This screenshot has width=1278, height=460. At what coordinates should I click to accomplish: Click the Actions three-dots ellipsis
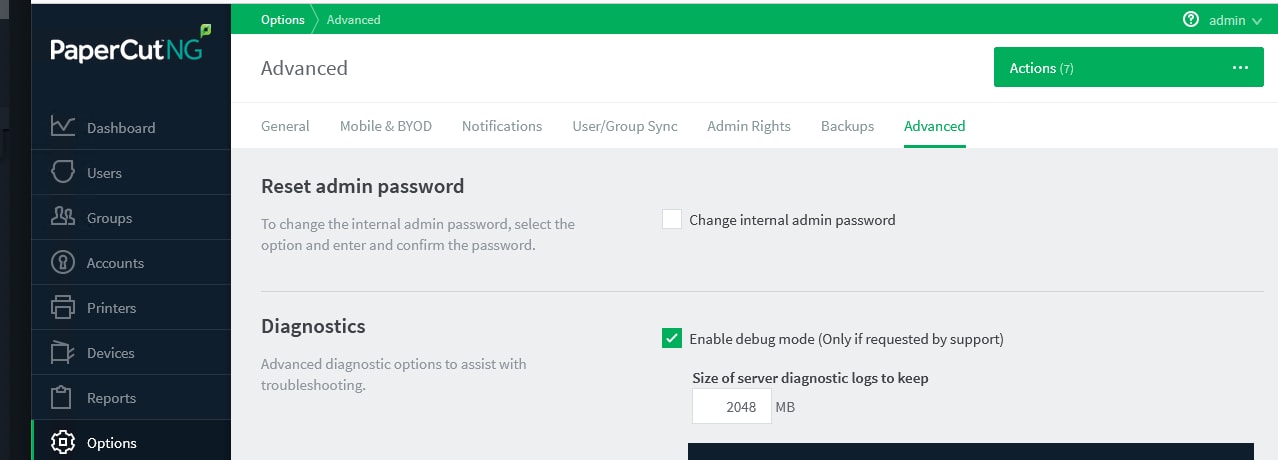(1241, 67)
